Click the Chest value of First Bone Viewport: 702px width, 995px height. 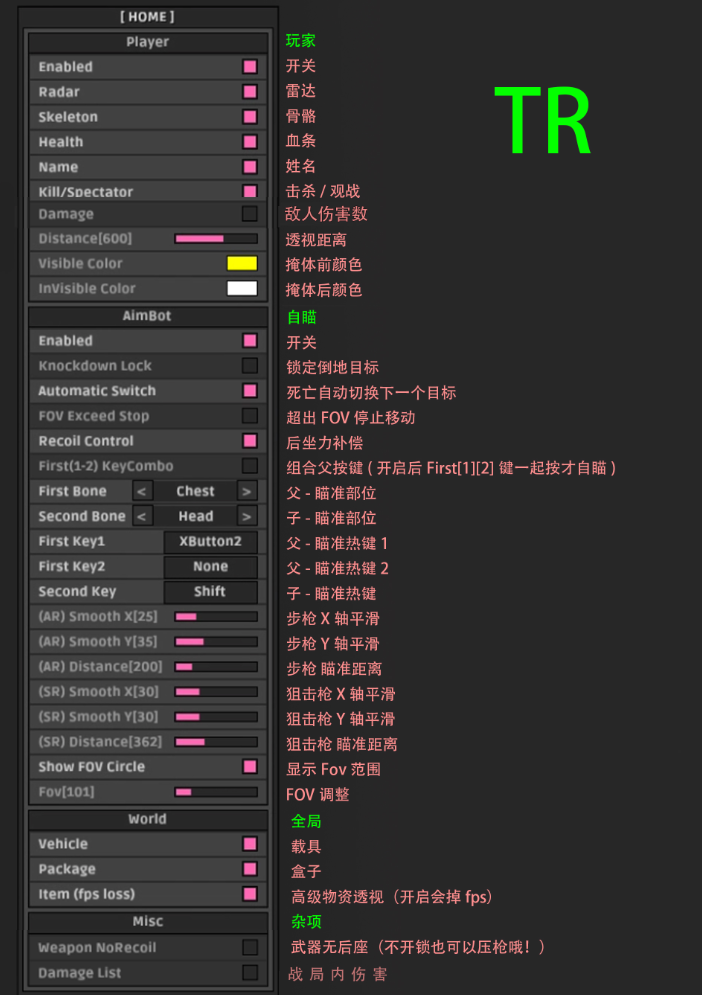pos(195,491)
